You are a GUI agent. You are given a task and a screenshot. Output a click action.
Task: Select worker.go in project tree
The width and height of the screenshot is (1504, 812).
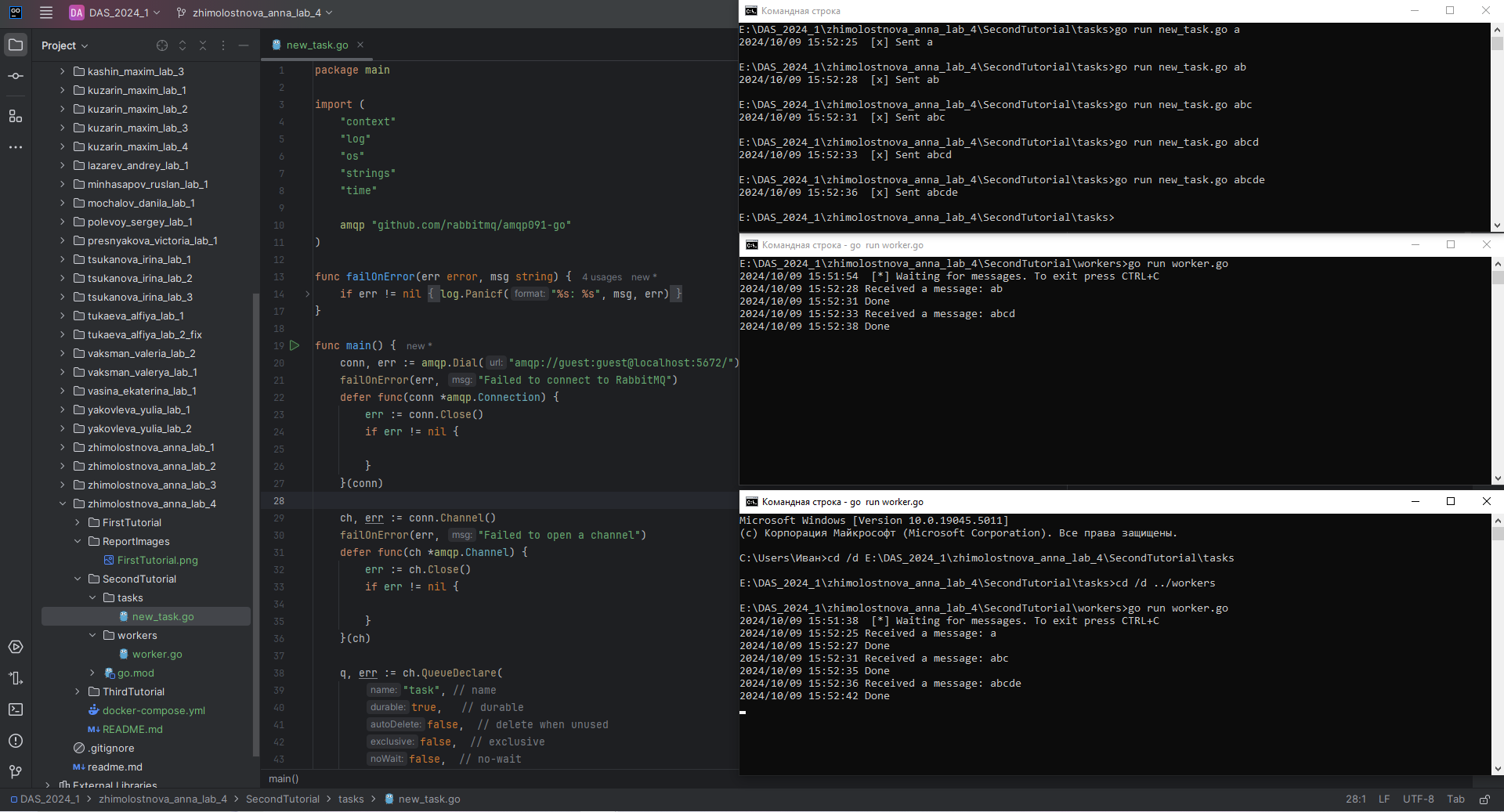coord(157,654)
